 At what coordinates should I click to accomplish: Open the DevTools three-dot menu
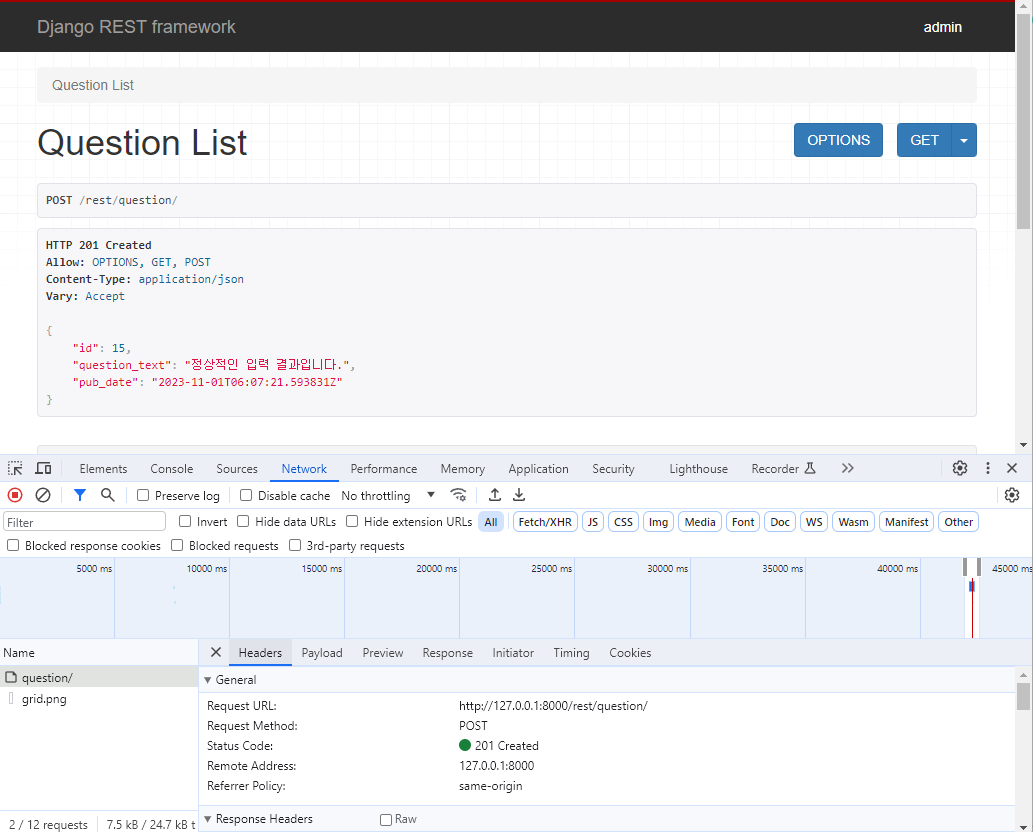tap(988, 468)
